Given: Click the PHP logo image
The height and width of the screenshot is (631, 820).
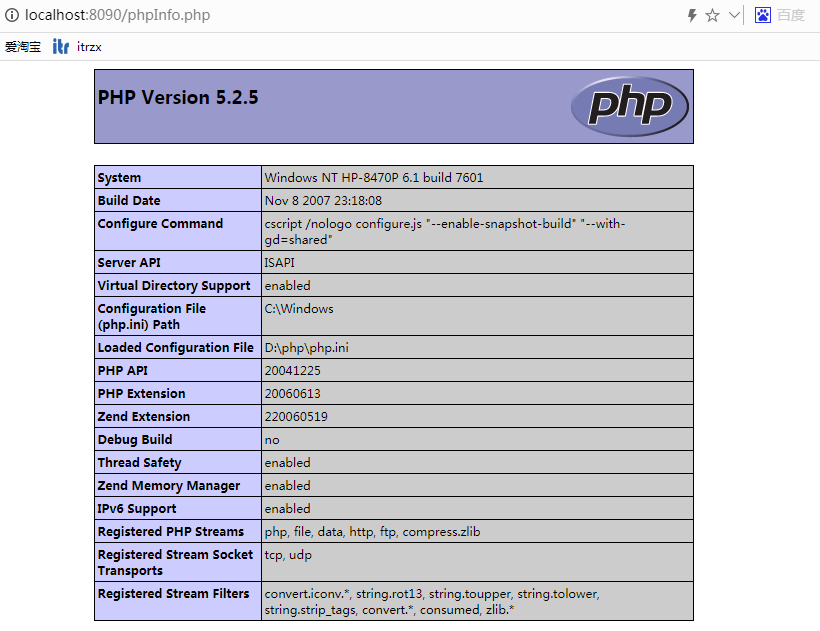Looking at the screenshot, I should [x=630, y=106].
